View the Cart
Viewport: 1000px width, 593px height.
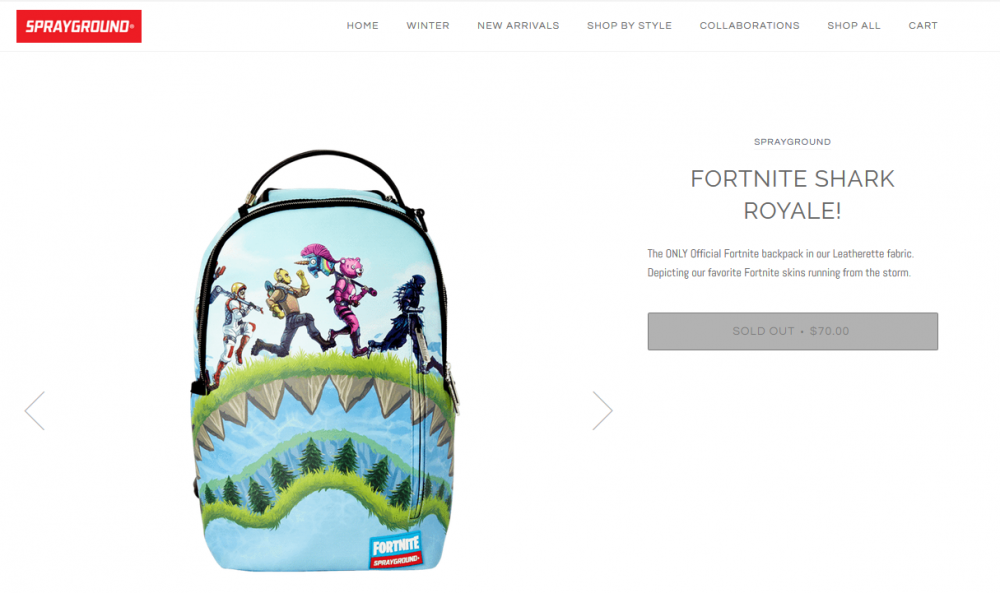tap(923, 26)
